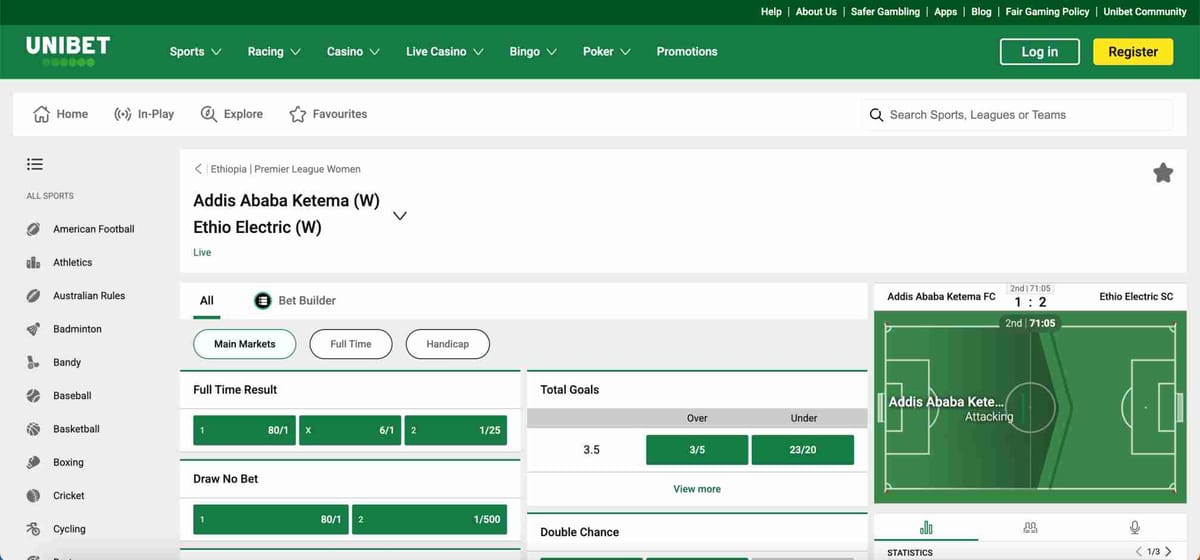Click the search magnifier icon
Image resolution: width=1200 pixels, height=560 pixels.
[876, 115]
